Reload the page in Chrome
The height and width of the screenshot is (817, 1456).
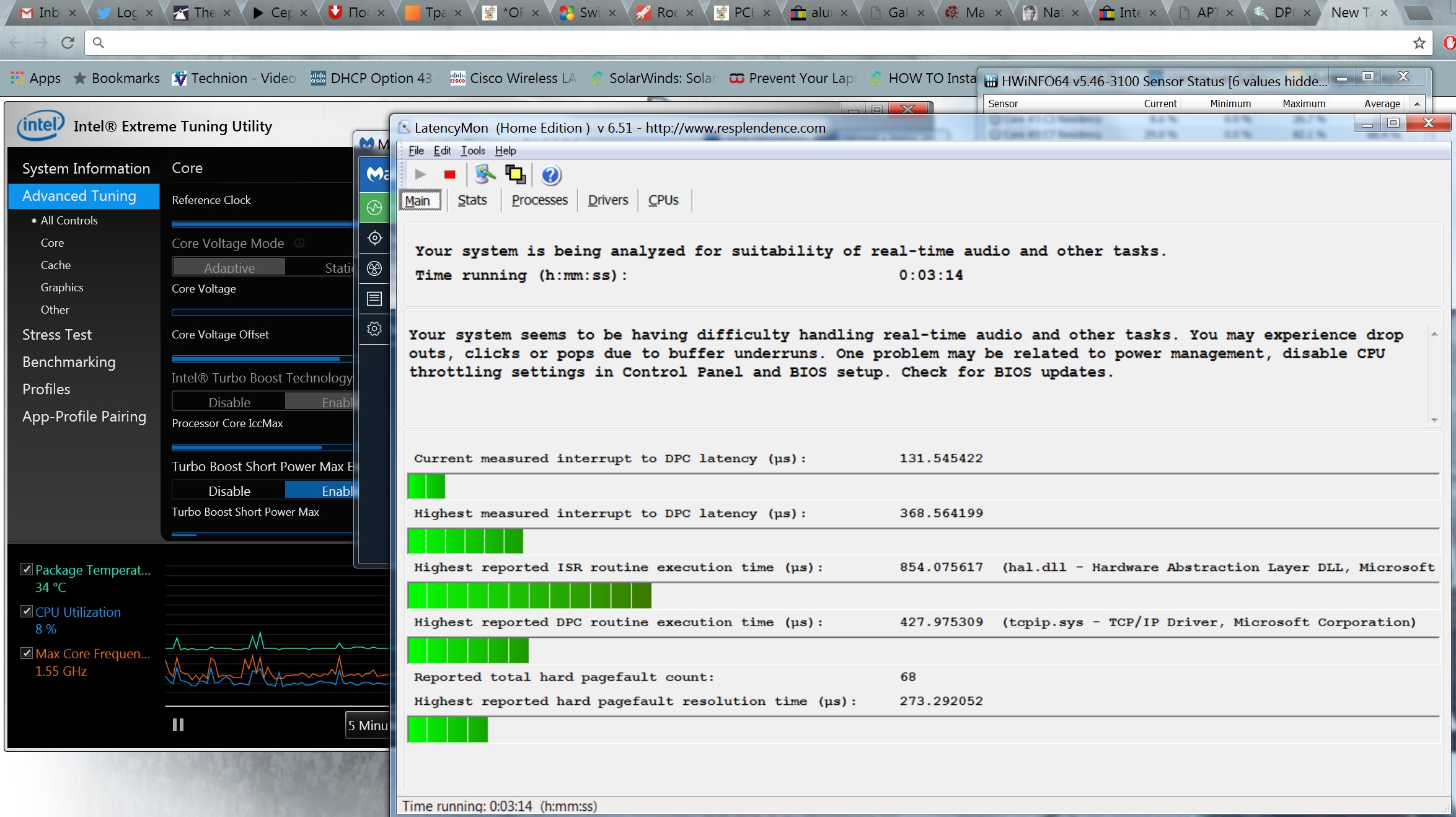pyautogui.click(x=68, y=42)
